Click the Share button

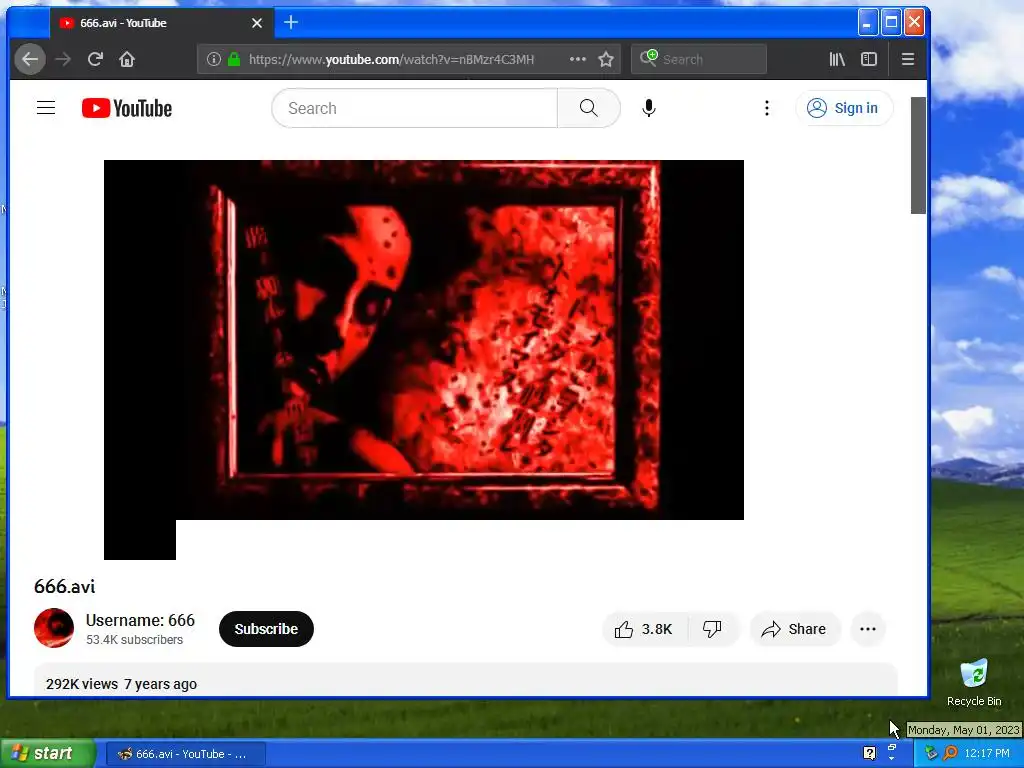coord(794,629)
